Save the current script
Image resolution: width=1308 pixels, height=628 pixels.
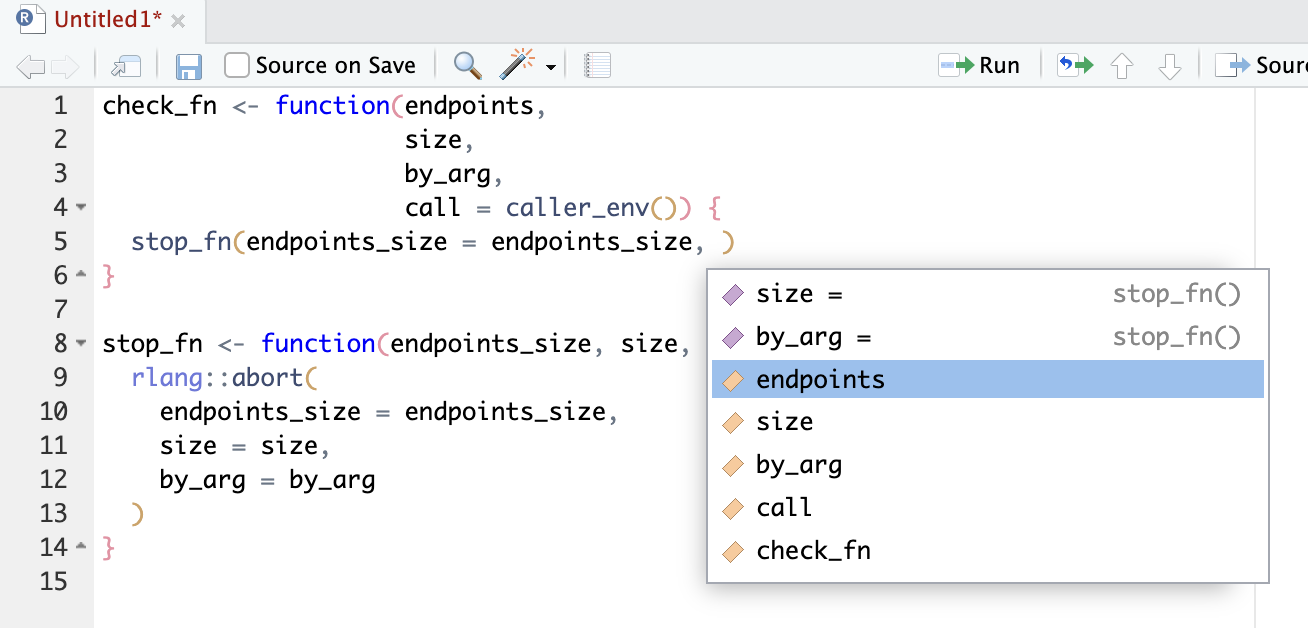coord(188,64)
